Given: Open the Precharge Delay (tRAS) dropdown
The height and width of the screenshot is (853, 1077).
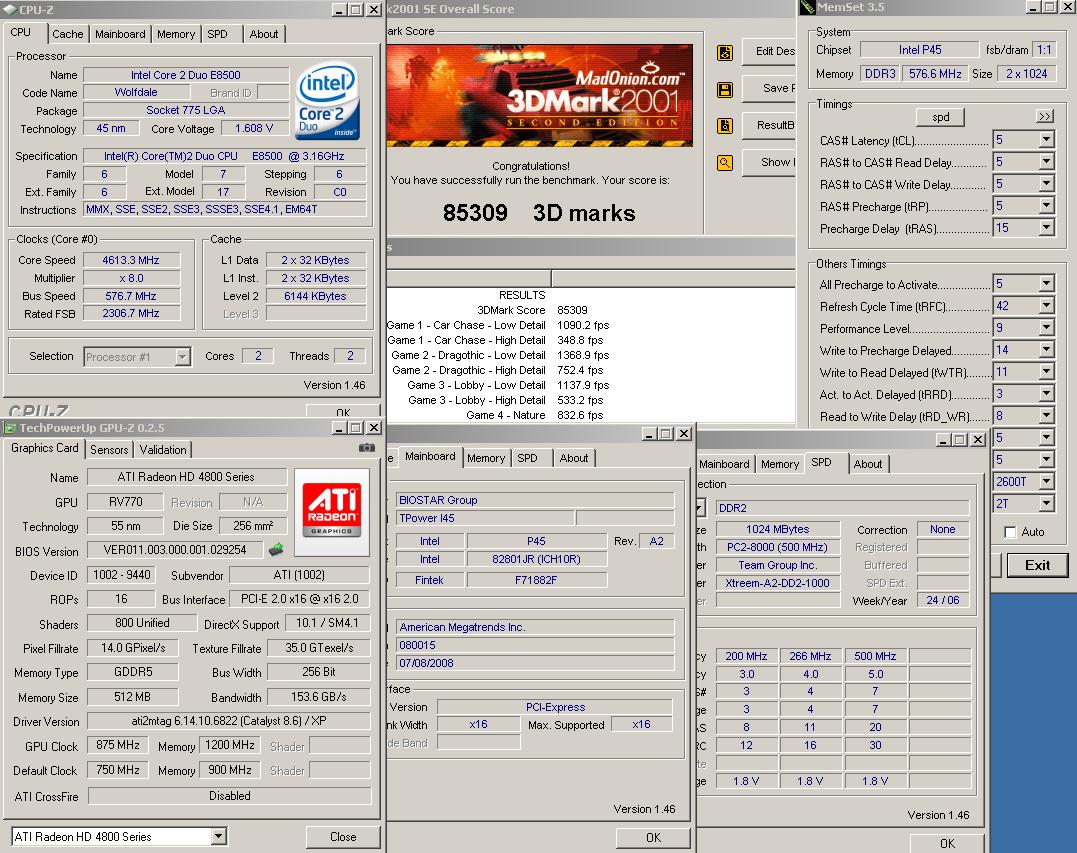Looking at the screenshot, I should click(x=1046, y=228).
